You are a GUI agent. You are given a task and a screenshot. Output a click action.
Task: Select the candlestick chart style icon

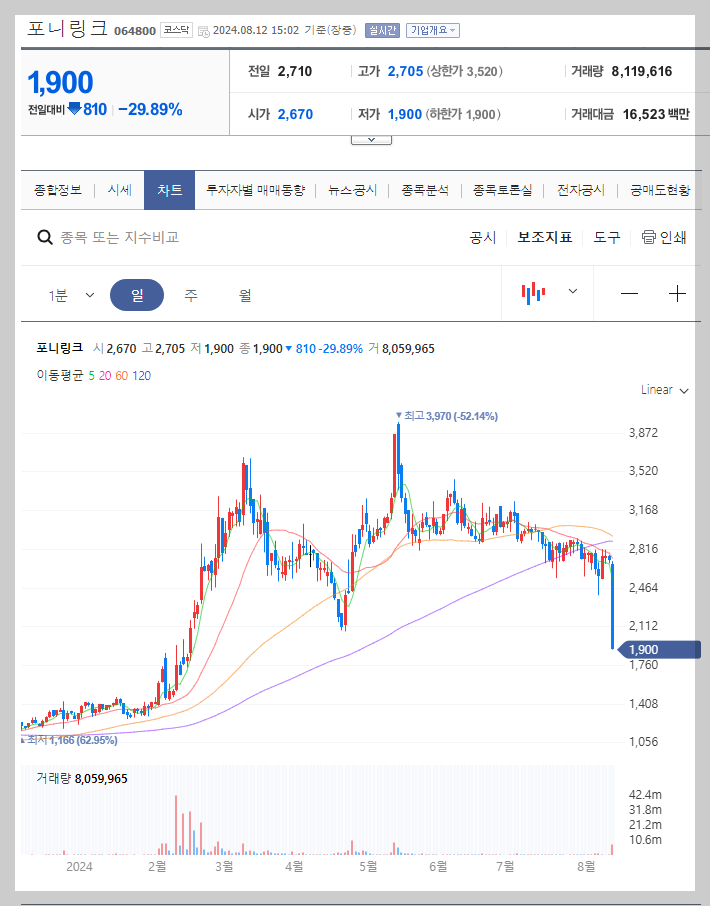pyautogui.click(x=535, y=293)
